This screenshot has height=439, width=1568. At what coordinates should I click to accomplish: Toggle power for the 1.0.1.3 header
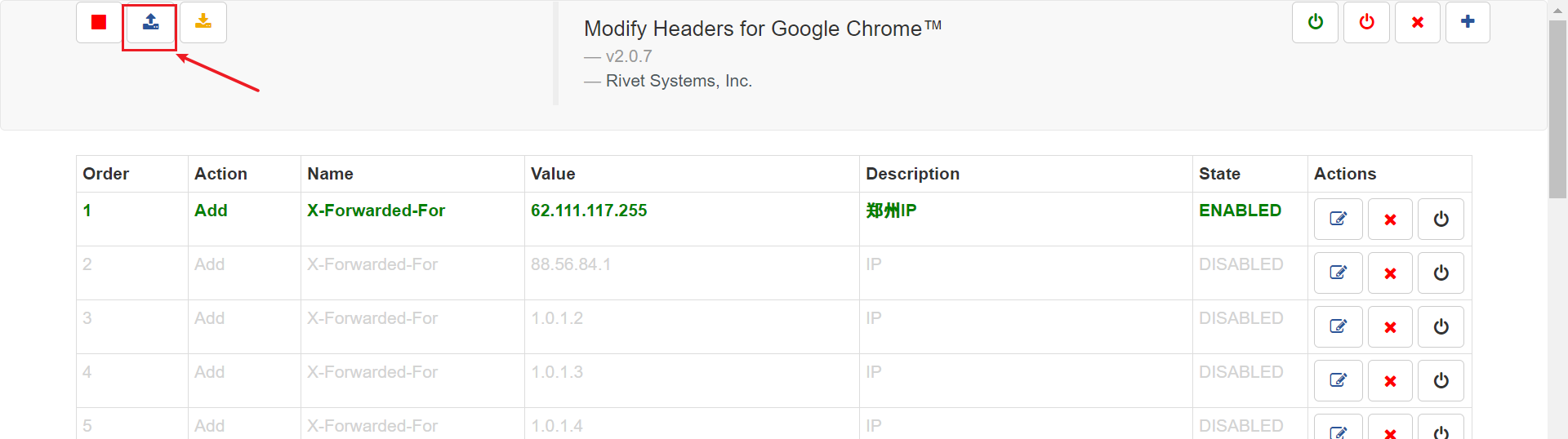[1441, 380]
